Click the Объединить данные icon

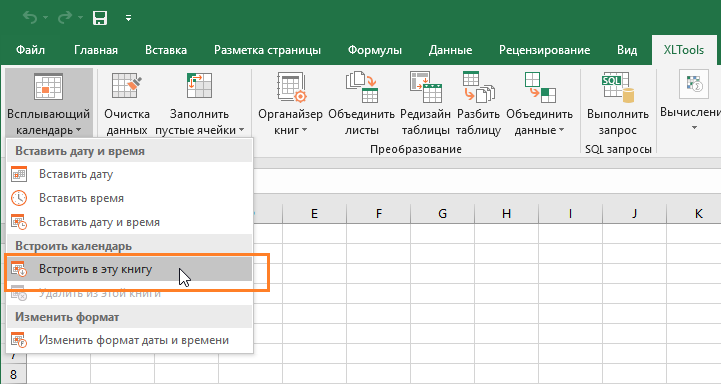(x=539, y=86)
